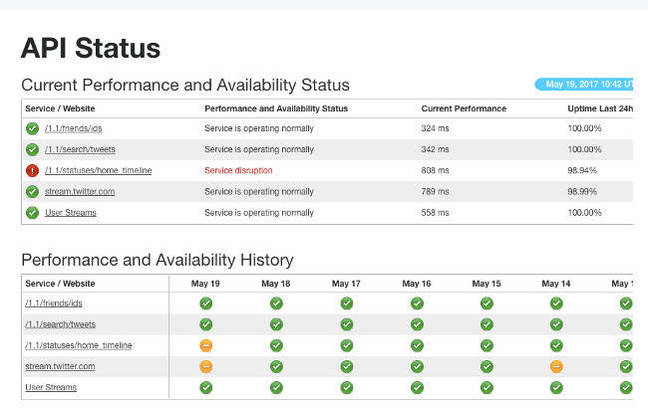Open /1.1/friends/ids link in history table
This screenshot has width=648, height=408.
54,303
